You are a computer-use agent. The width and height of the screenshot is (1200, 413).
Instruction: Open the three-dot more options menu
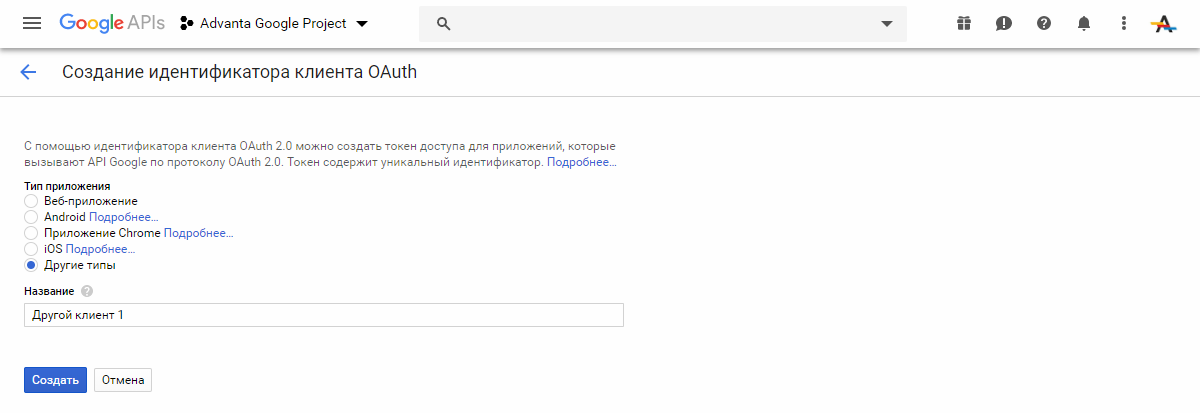pos(1124,24)
